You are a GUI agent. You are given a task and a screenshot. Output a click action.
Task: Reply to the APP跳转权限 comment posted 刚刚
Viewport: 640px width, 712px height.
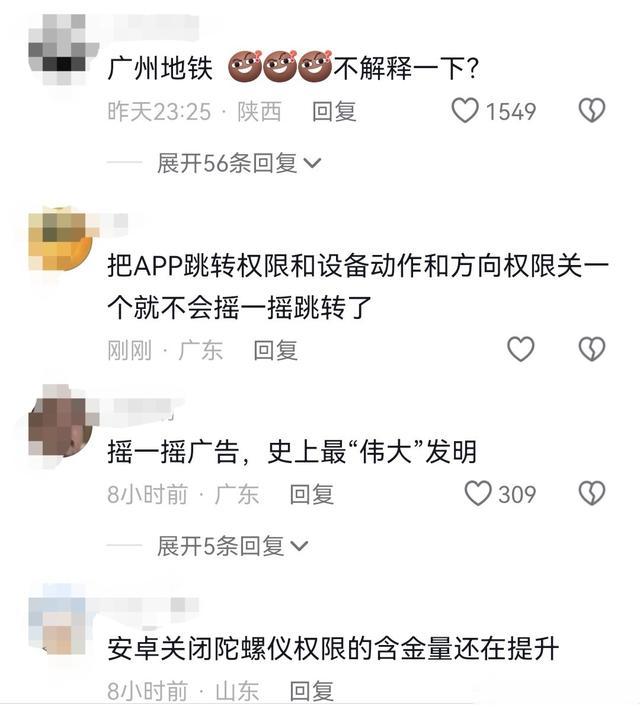(x=276, y=350)
